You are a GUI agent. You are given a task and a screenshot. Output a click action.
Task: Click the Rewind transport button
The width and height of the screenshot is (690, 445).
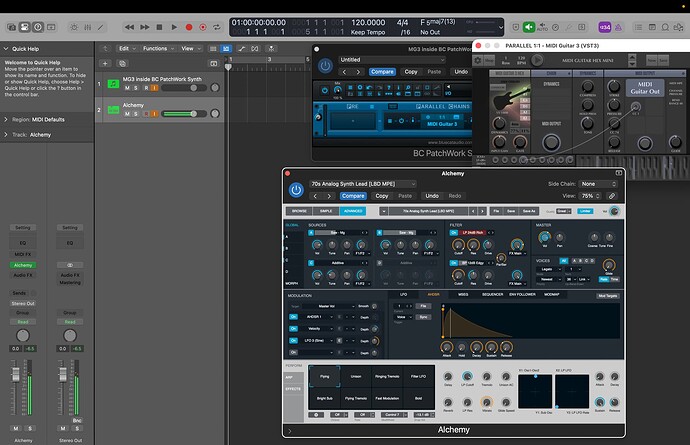point(128,27)
